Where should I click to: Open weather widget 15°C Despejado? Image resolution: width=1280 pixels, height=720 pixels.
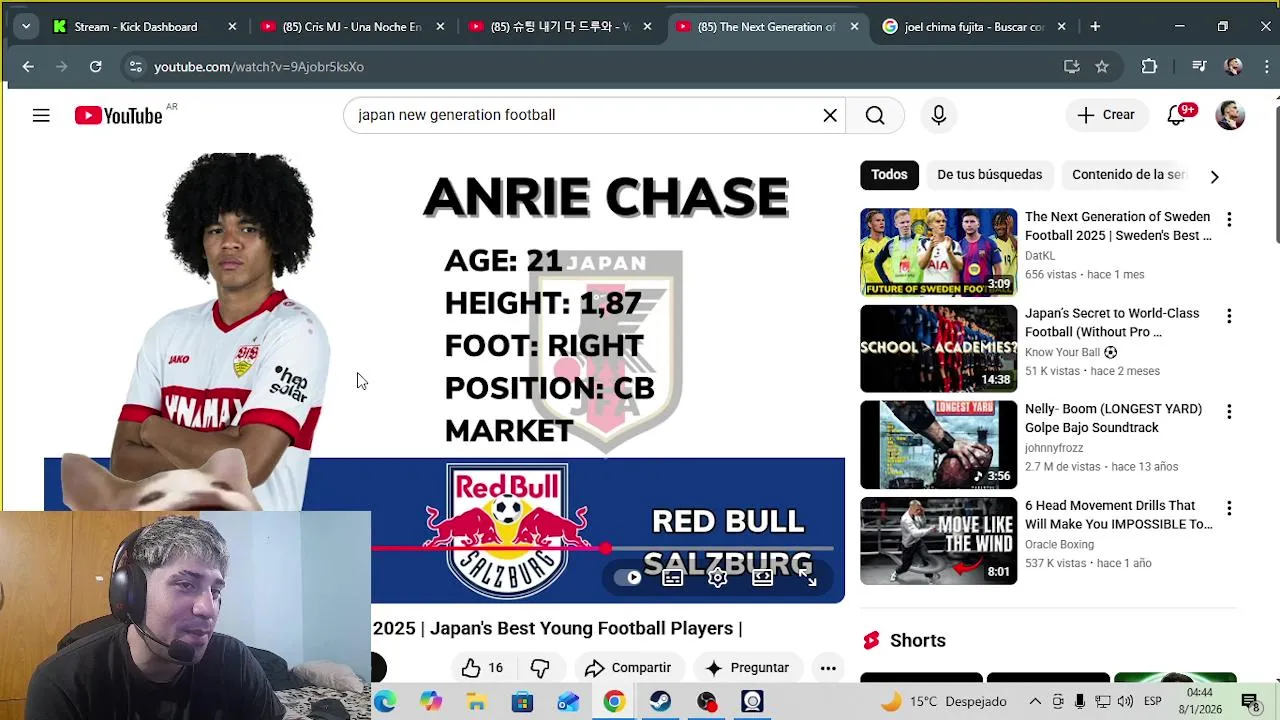[943, 701]
